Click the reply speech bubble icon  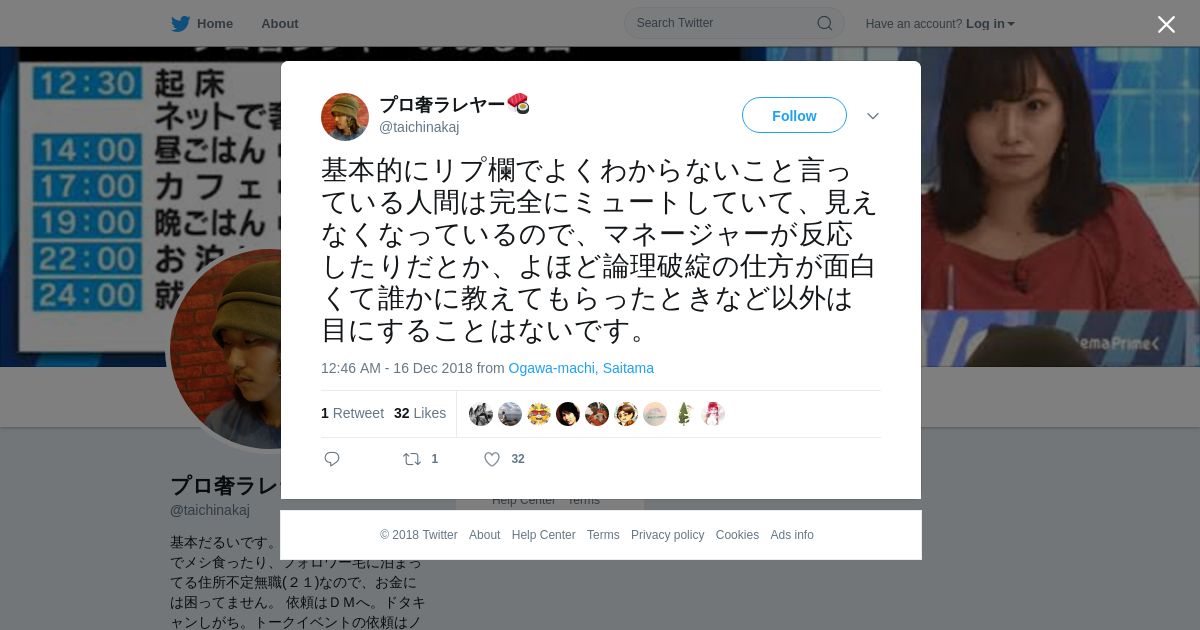332,459
